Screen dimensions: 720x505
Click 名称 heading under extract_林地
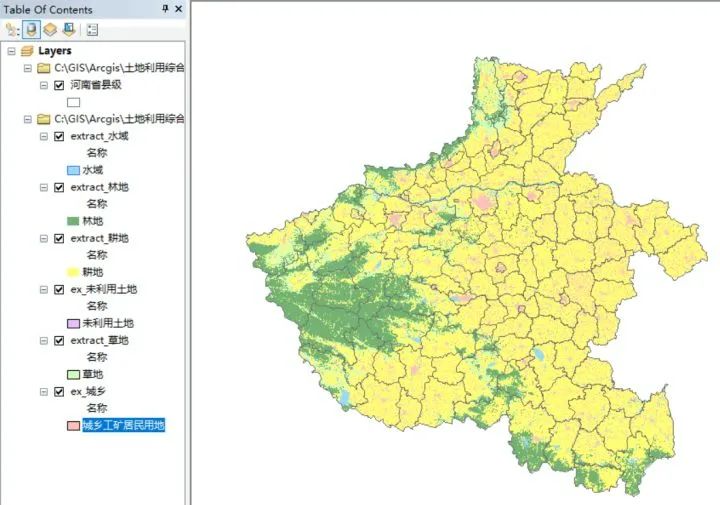click(x=97, y=204)
